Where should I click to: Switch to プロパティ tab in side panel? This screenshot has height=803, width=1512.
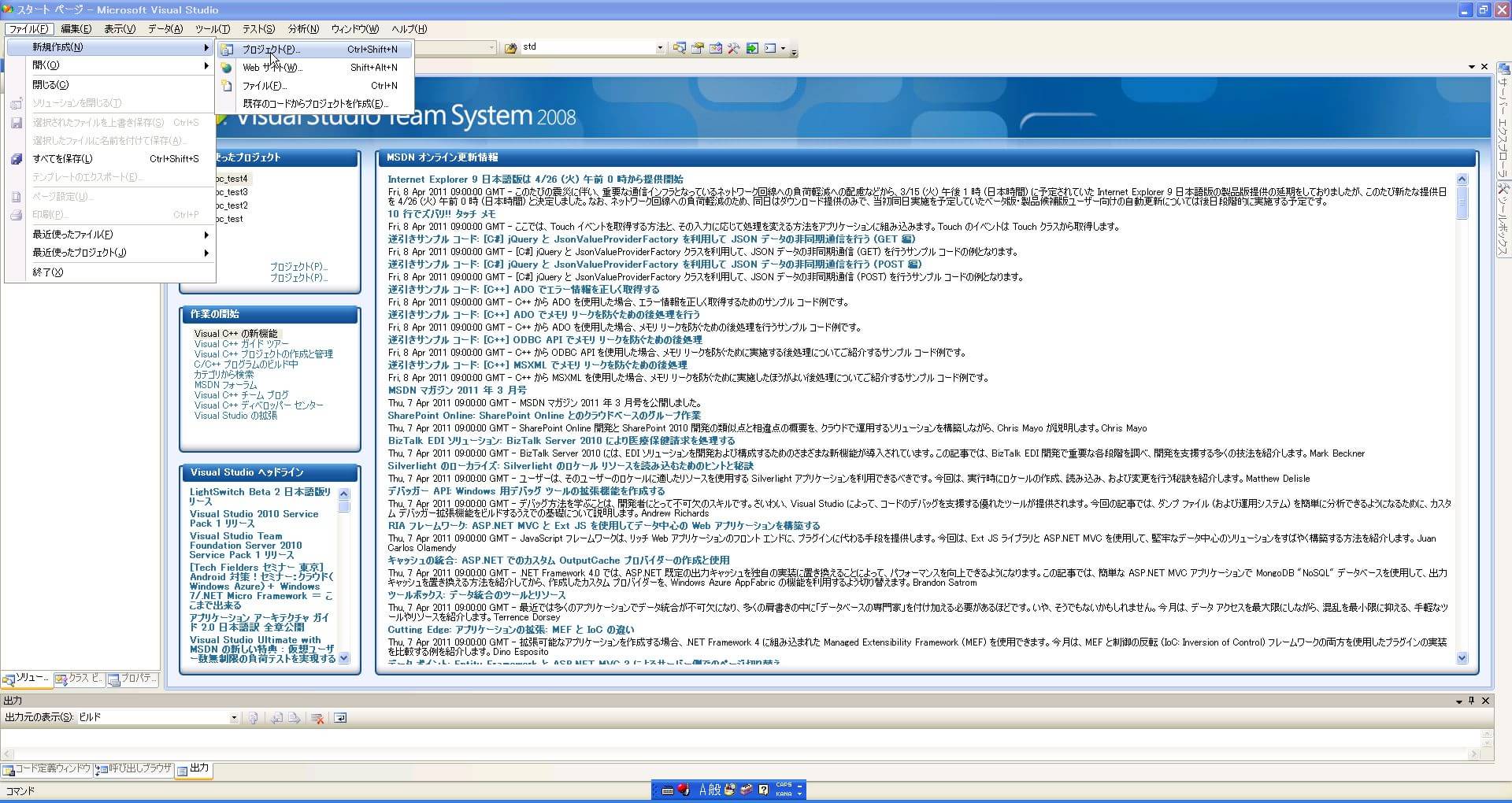[132, 679]
